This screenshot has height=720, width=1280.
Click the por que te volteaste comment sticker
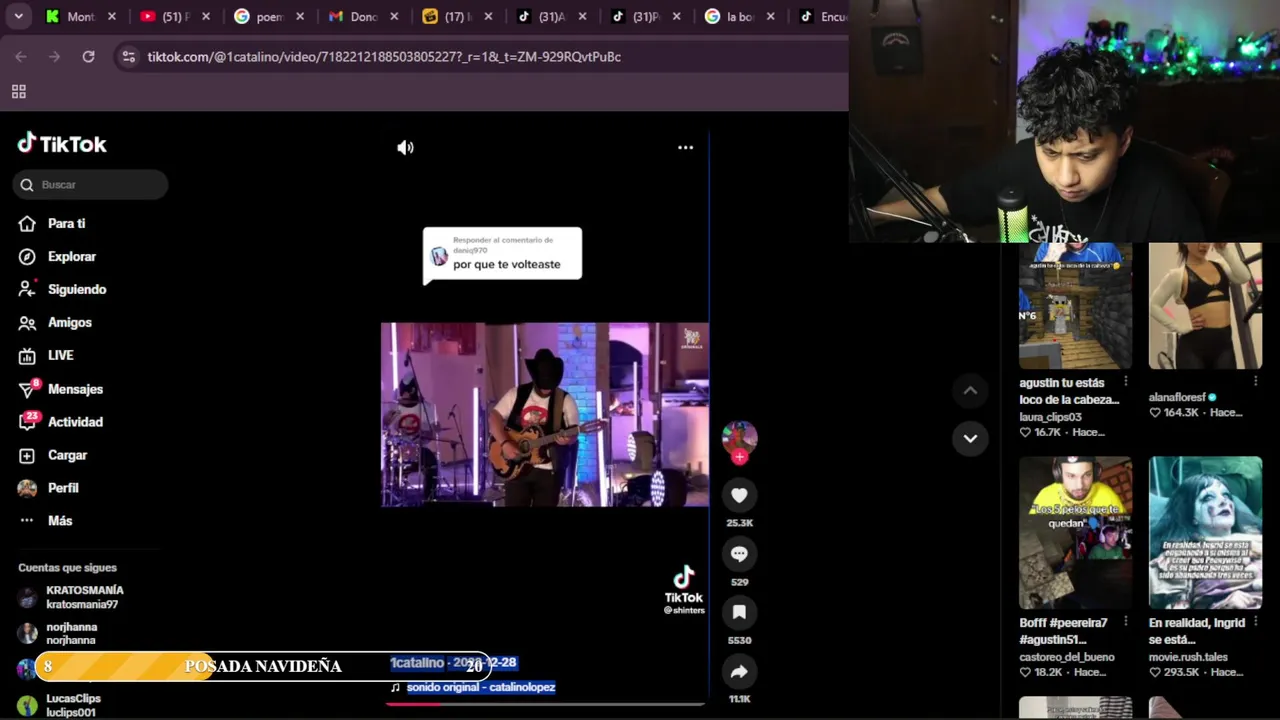coord(502,255)
